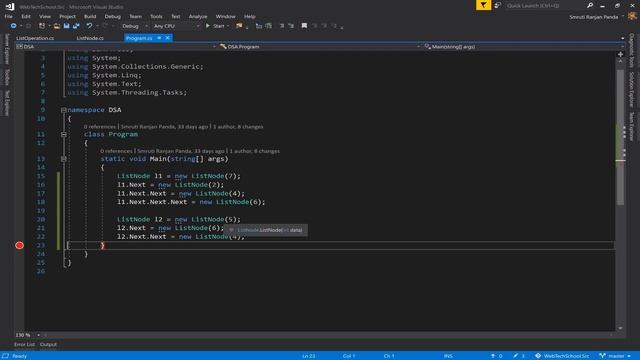Open the Analyze menu
640x360 pixels.
(x=198, y=17)
